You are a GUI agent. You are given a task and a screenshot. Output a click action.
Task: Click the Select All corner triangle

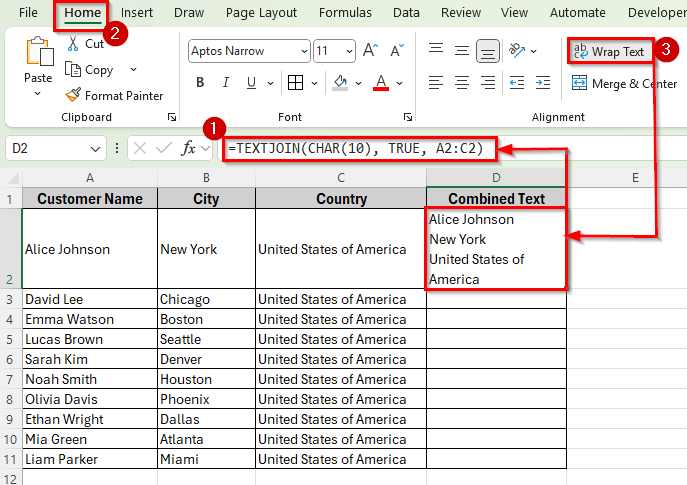click(13, 178)
